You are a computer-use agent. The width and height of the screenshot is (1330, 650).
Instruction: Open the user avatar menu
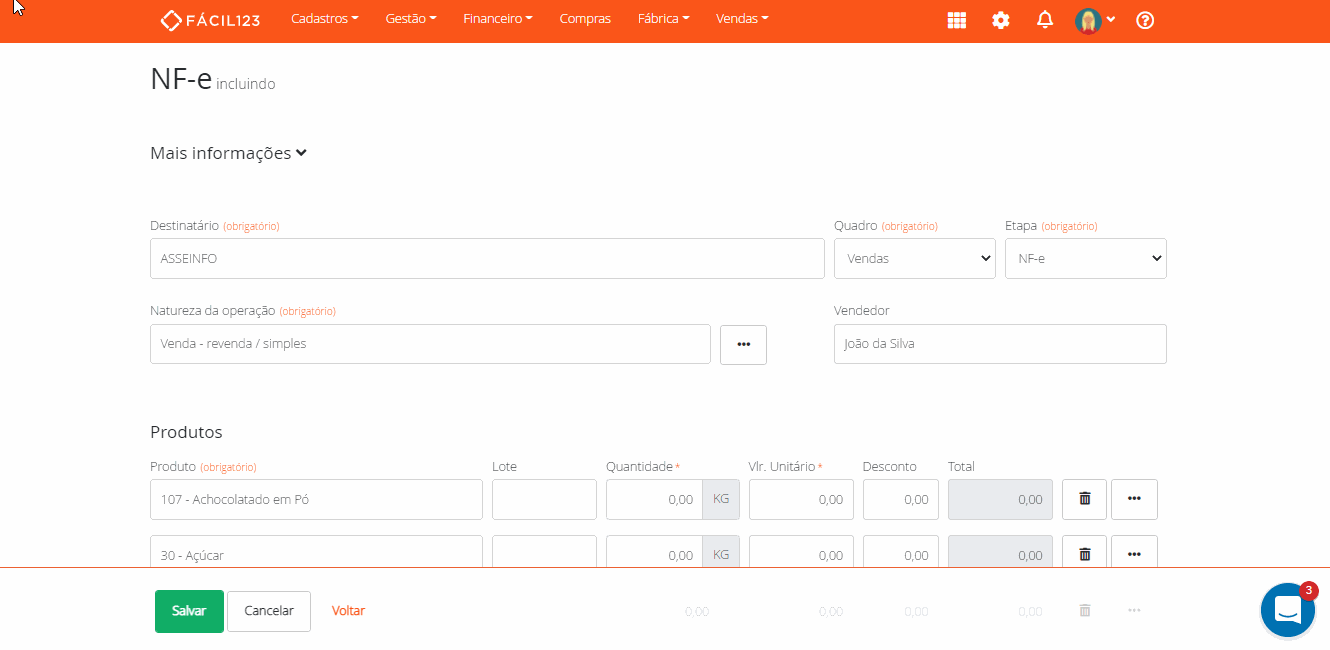click(1094, 20)
